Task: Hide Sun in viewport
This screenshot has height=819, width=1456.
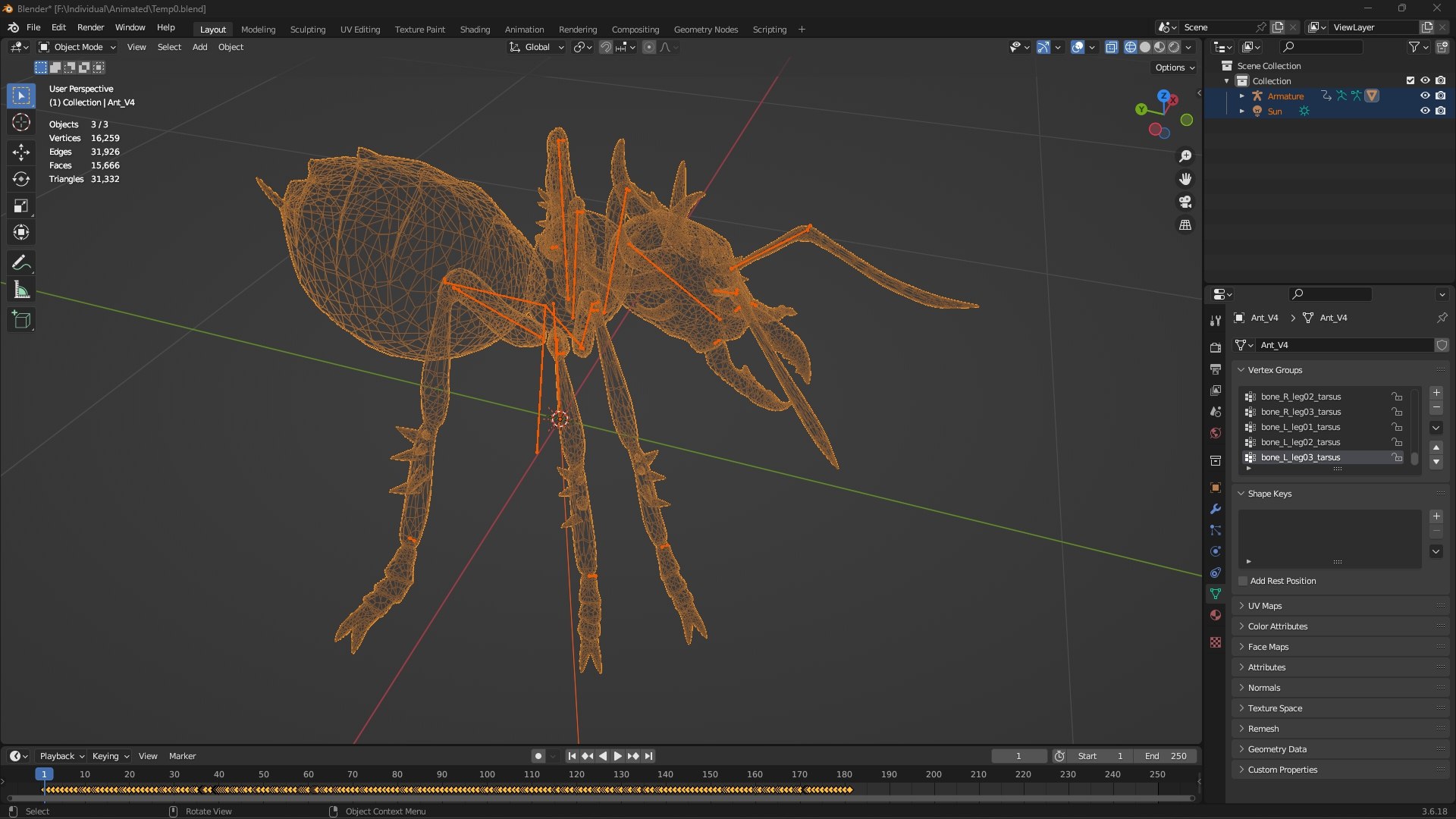Action: 1425,111
